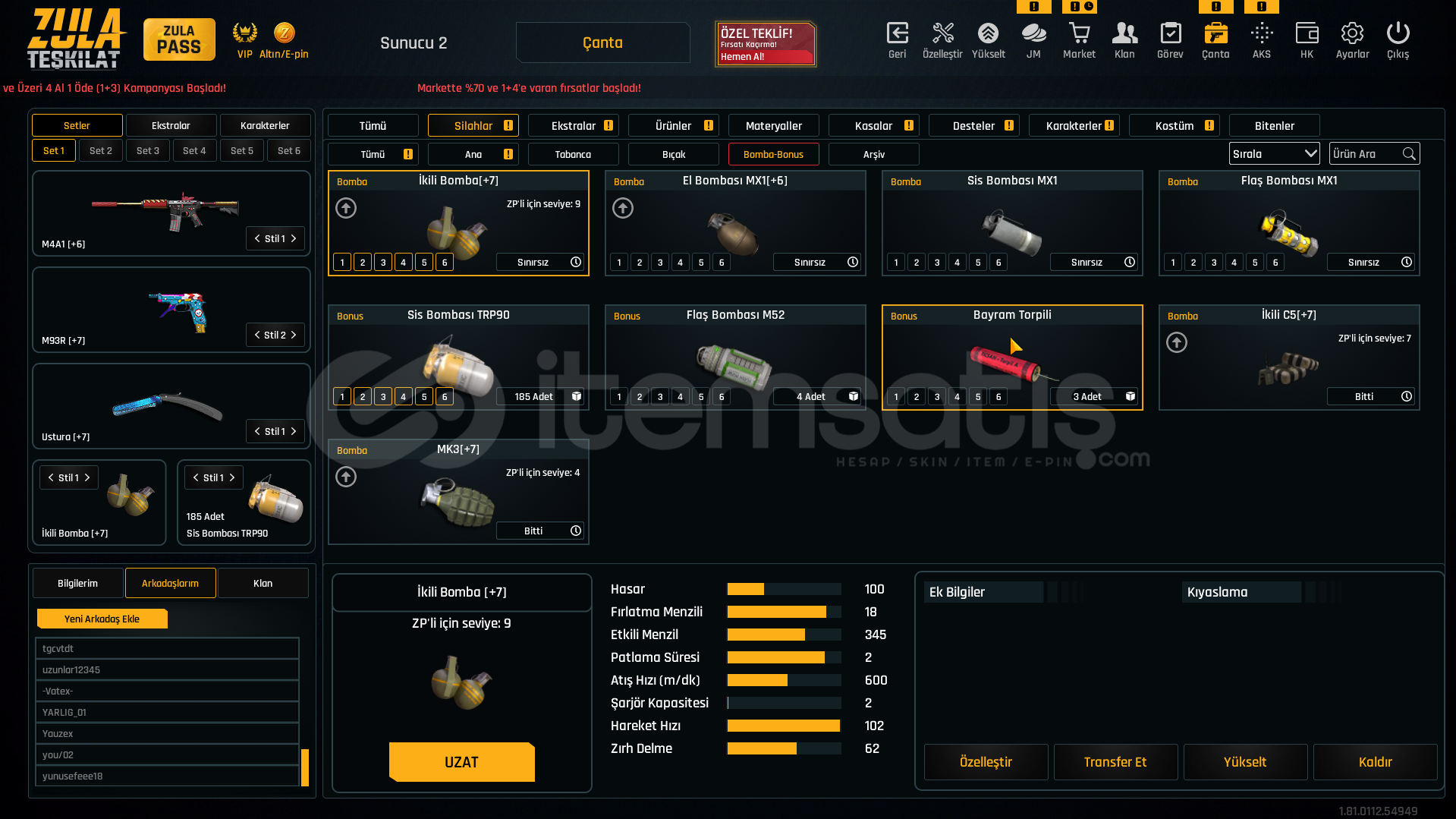
Task: Switch to Arkadaşlarım tab
Action: click(171, 583)
